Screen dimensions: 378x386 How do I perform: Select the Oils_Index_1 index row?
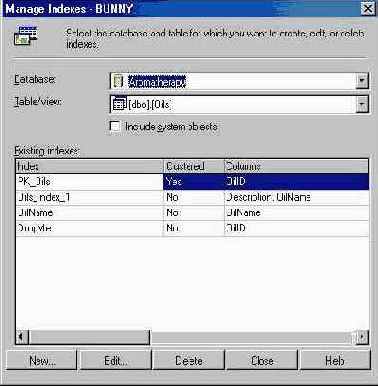pos(192,198)
